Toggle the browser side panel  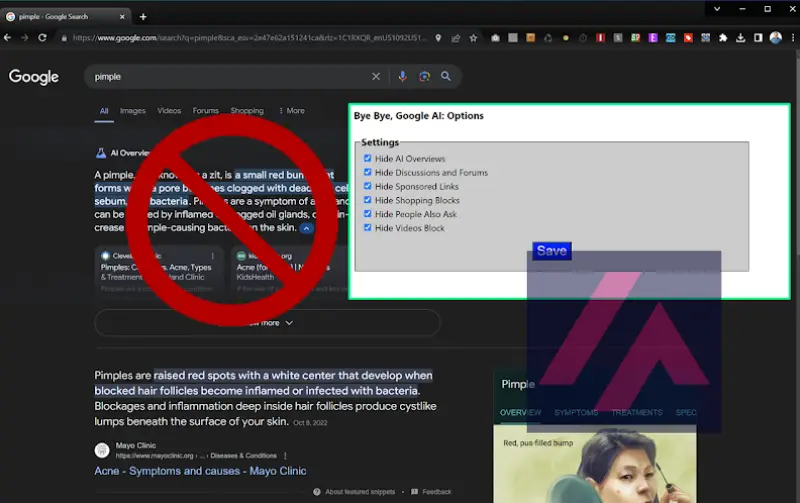[x=758, y=38]
